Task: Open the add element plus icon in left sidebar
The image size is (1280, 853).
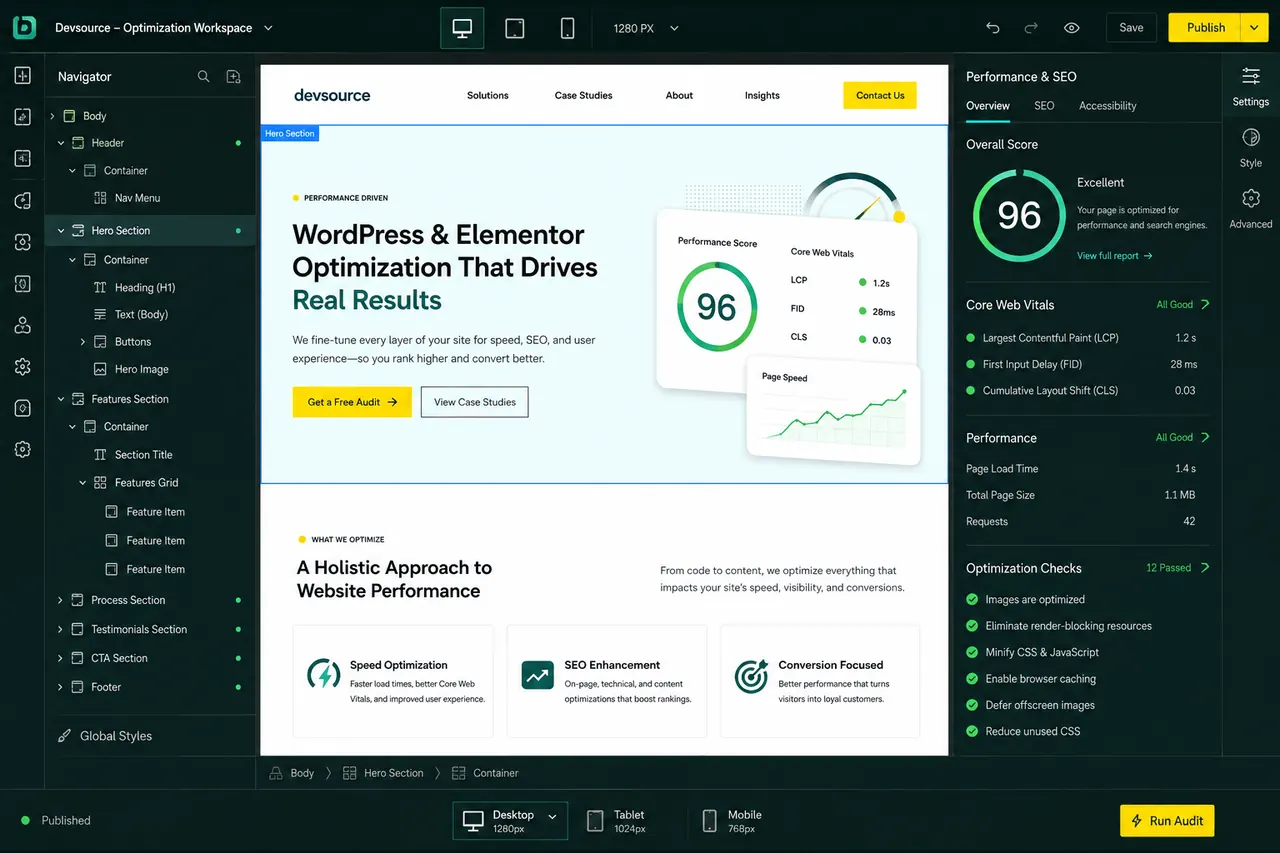Action: 22,76
